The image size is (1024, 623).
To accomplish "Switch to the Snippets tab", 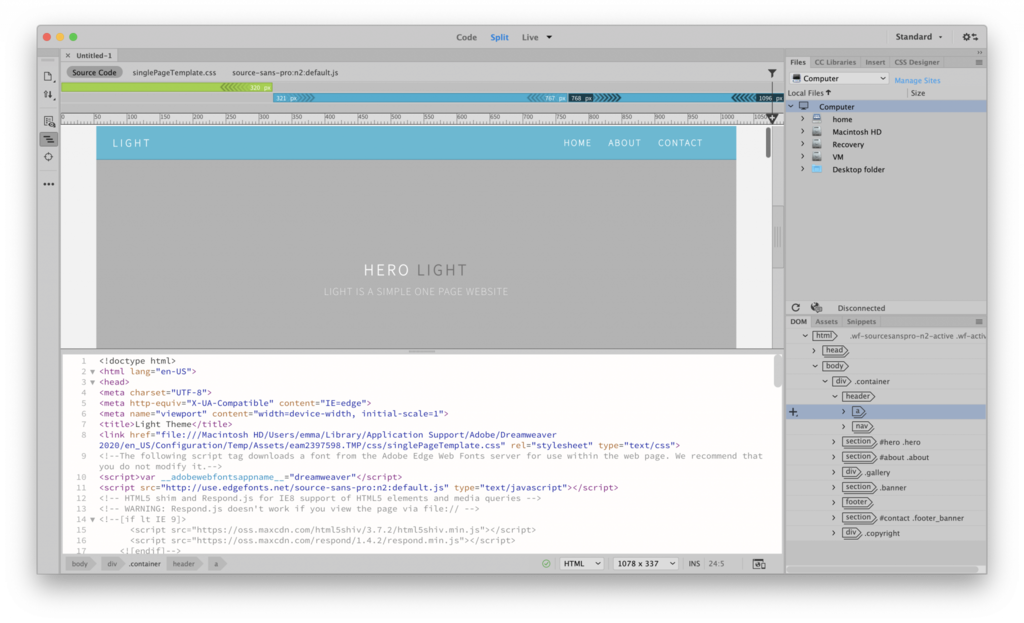I will (x=863, y=321).
